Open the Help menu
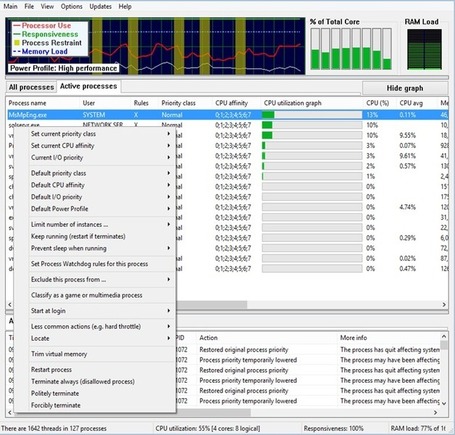 (125, 6)
